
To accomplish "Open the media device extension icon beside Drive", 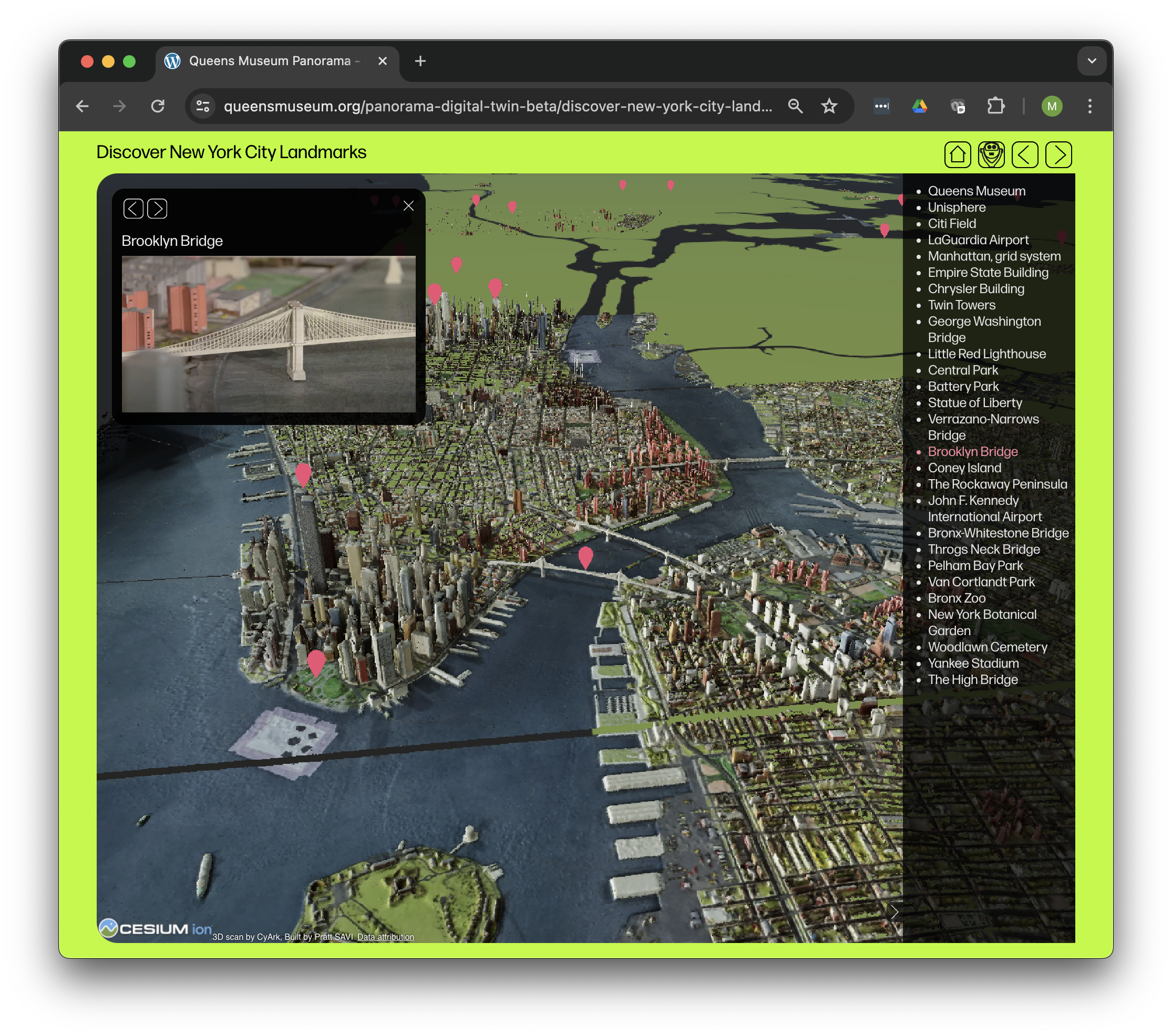I will click(x=958, y=106).
